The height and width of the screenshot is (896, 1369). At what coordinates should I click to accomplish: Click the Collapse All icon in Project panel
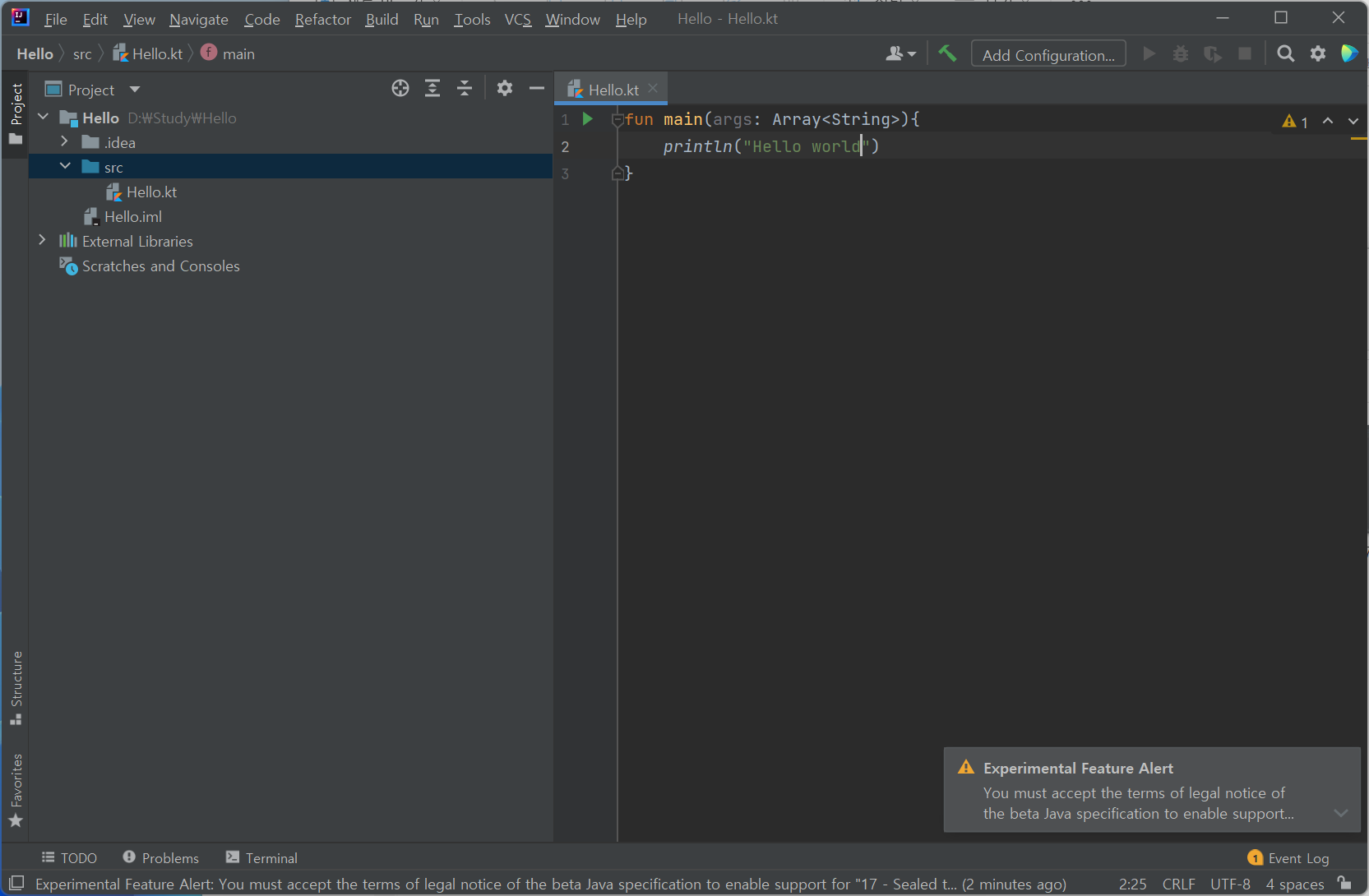tap(465, 89)
